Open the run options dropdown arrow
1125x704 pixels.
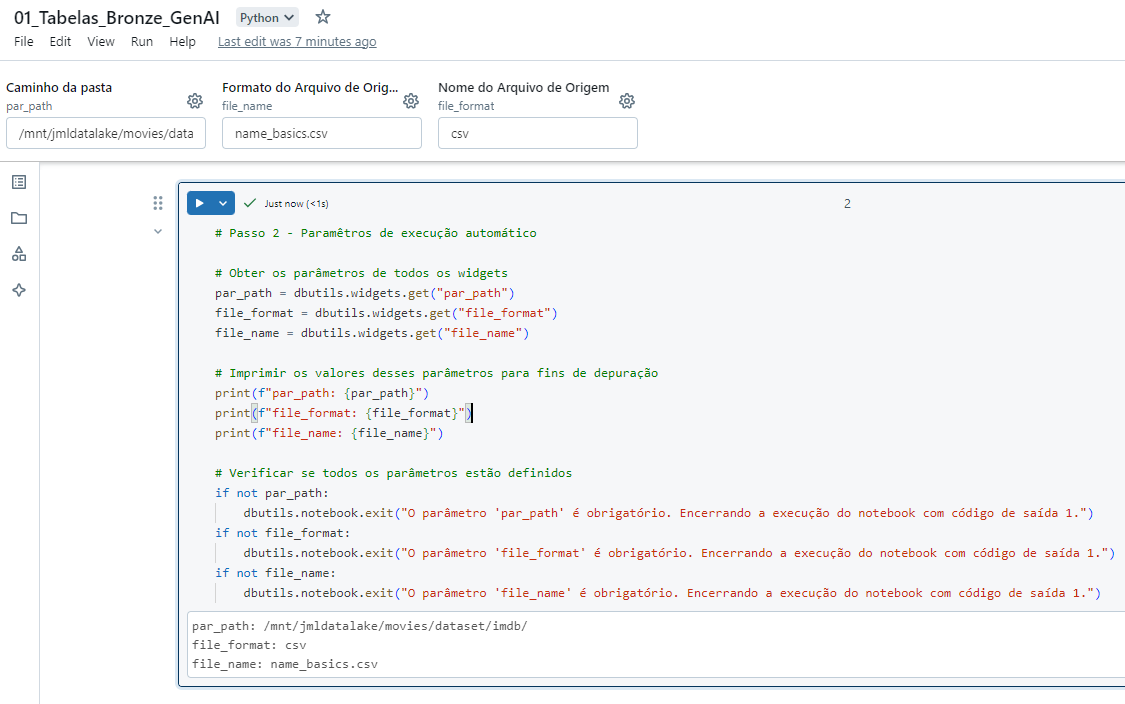click(223, 203)
